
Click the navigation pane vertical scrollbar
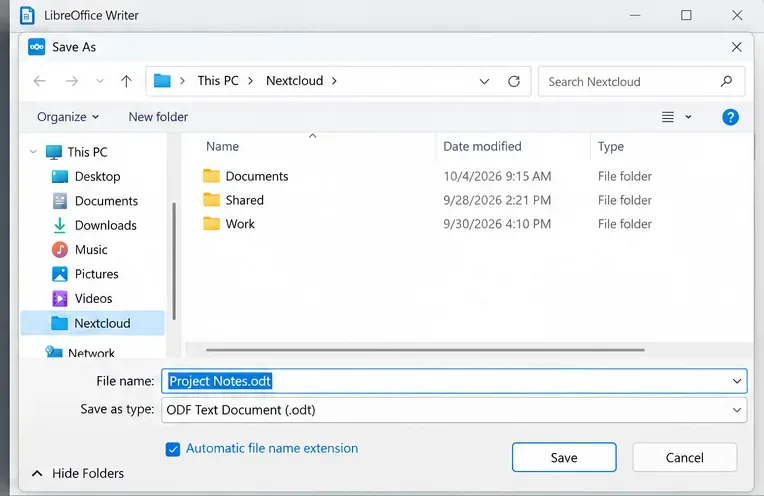click(x=174, y=261)
